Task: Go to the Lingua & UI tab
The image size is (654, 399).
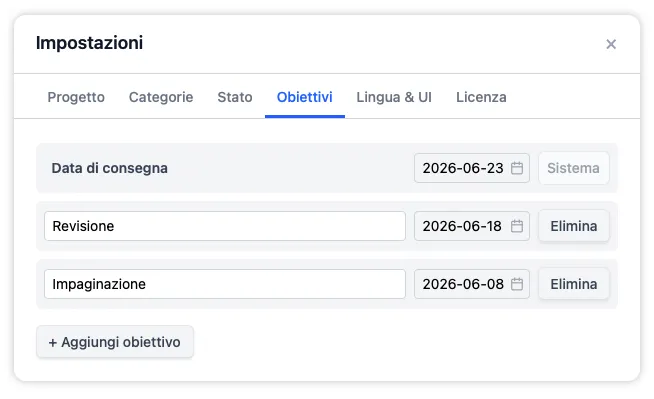Action: point(394,97)
